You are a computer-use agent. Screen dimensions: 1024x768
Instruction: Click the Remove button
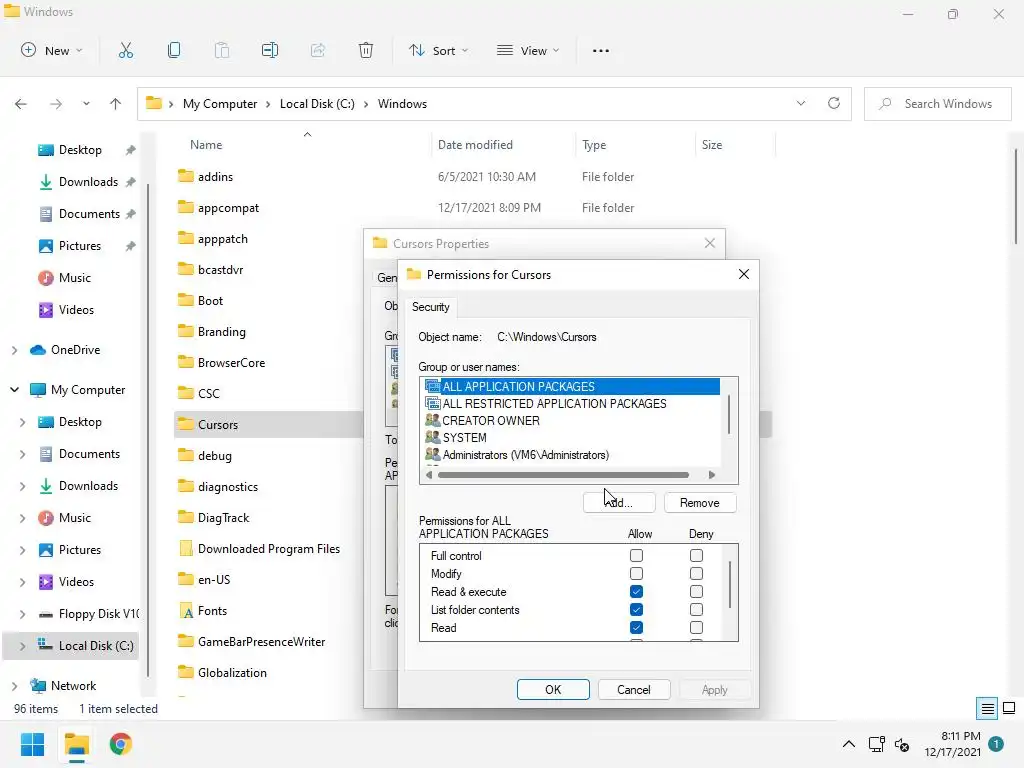(699, 503)
